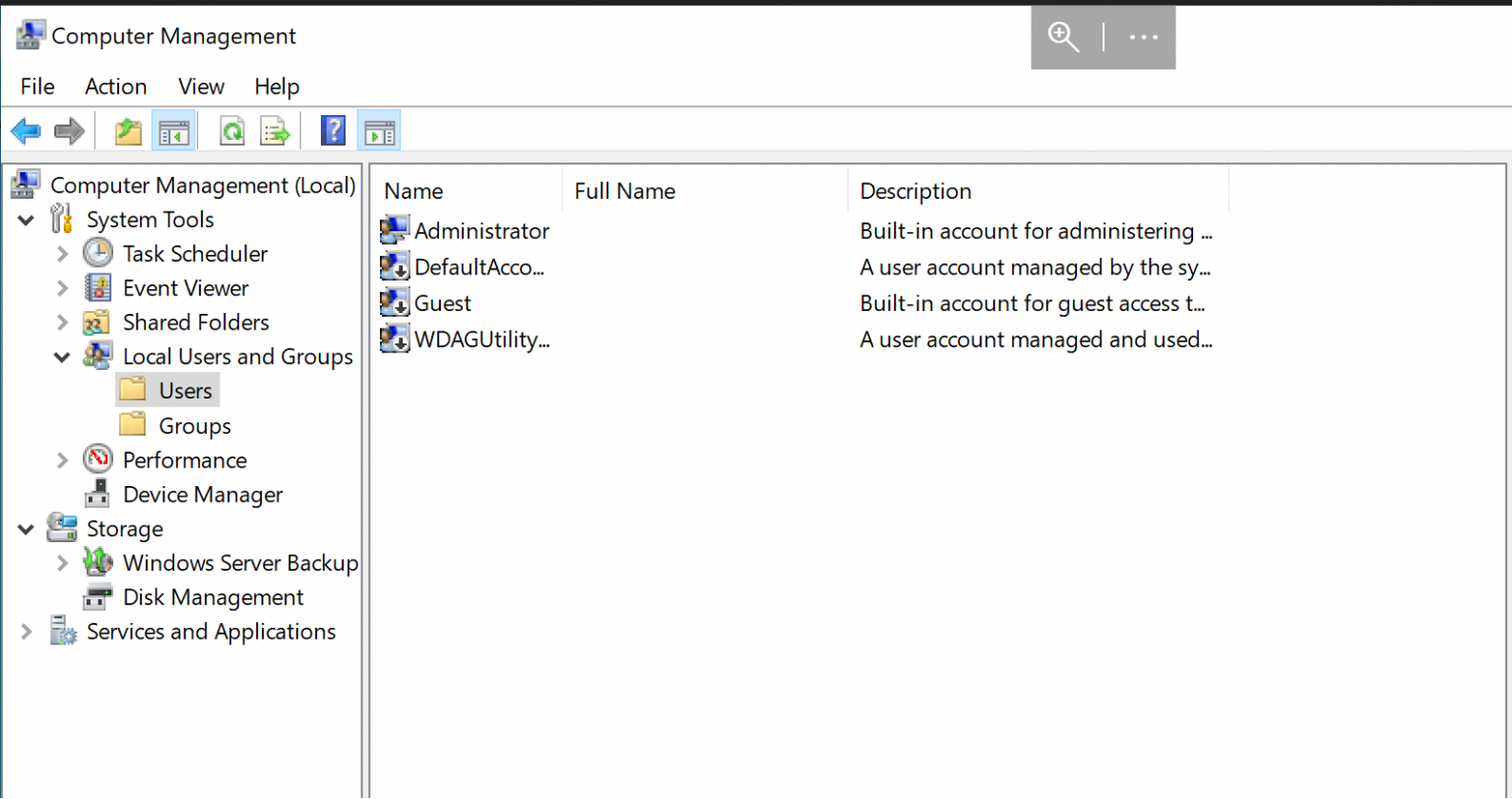Click the zoom magnifier control at top
1512x799 pixels.
tap(1063, 36)
